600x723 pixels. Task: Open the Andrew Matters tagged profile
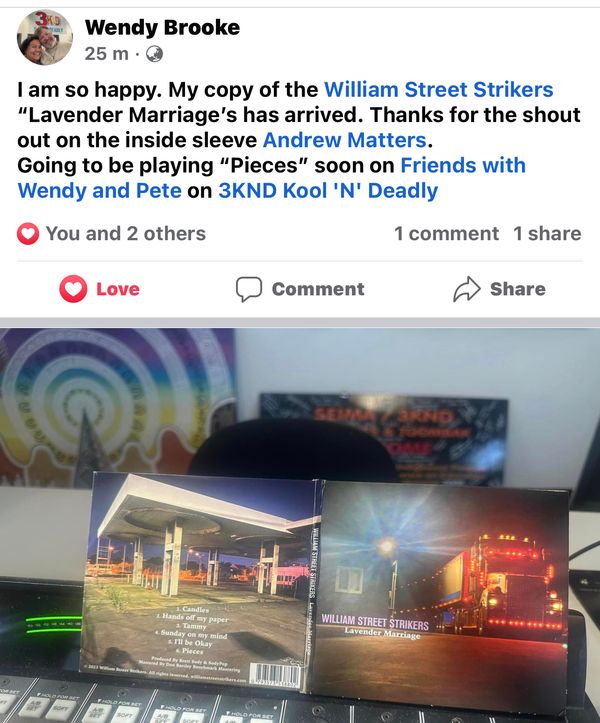click(345, 140)
